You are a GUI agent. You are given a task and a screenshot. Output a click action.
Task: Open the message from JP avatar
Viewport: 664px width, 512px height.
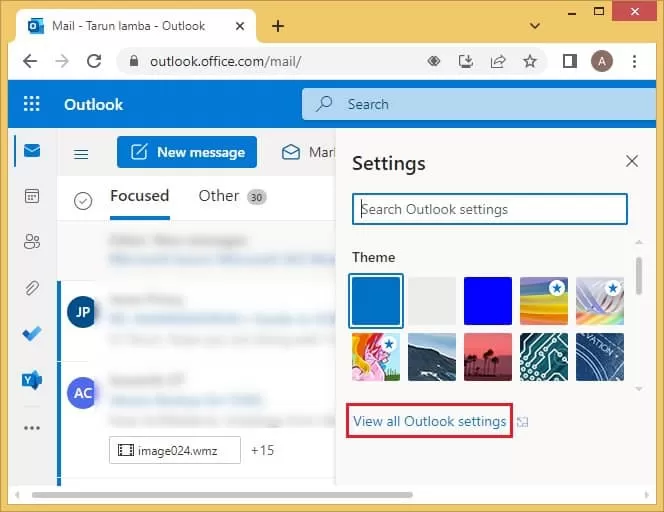[82, 312]
